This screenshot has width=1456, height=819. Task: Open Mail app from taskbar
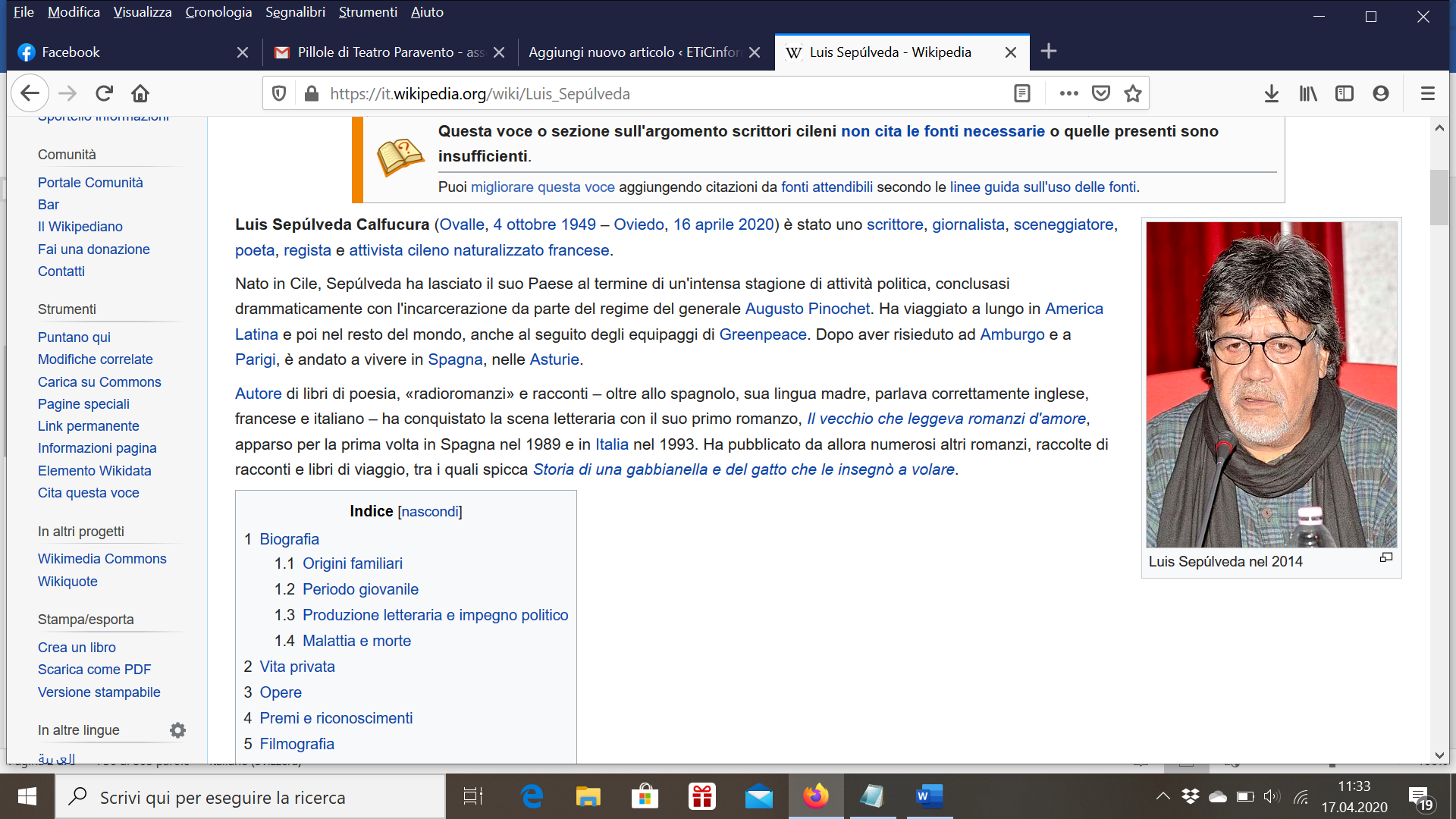758,796
